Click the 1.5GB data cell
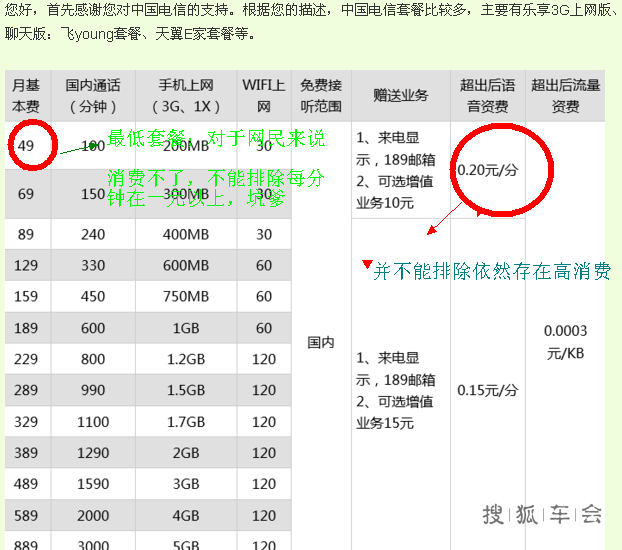622x550 pixels. (x=186, y=390)
